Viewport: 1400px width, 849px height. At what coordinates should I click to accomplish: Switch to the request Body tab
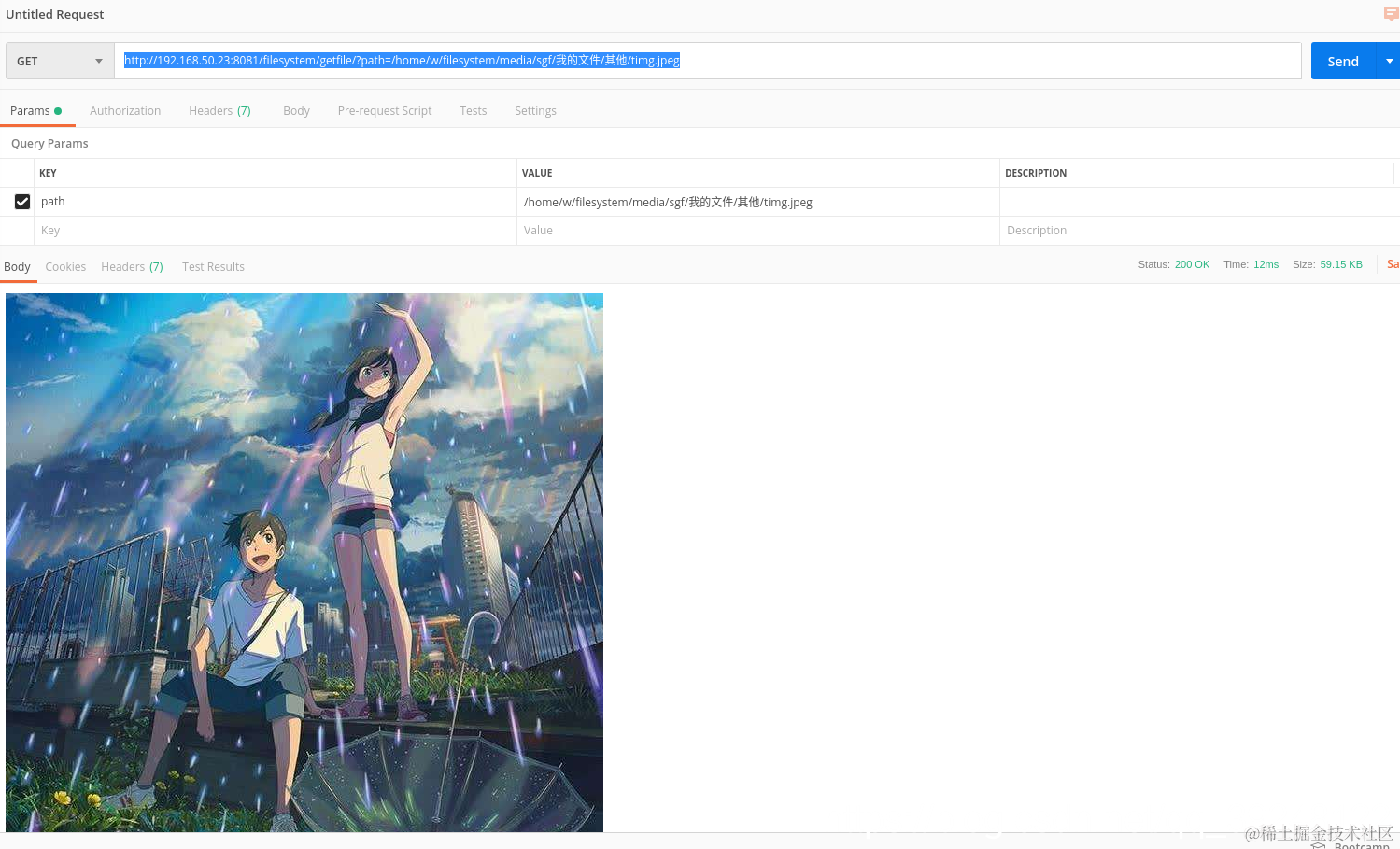(296, 111)
